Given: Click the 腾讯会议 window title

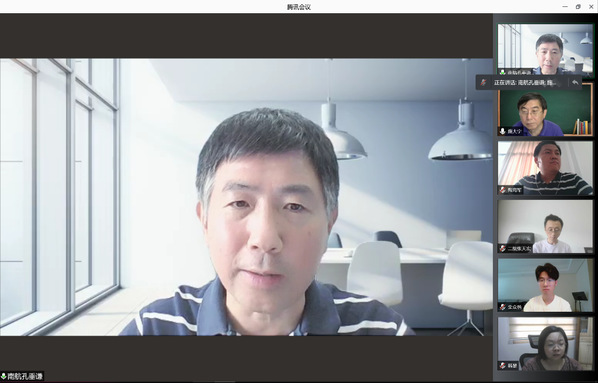Looking at the screenshot, I should click(299, 7).
